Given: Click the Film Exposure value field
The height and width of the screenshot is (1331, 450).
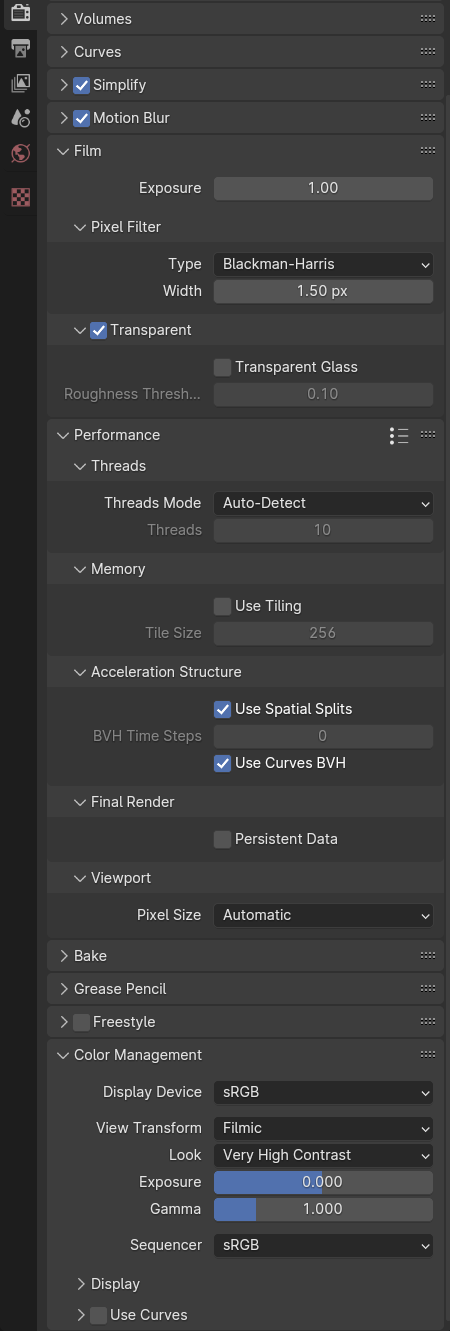Looking at the screenshot, I should pyautogui.click(x=323, y=188).
